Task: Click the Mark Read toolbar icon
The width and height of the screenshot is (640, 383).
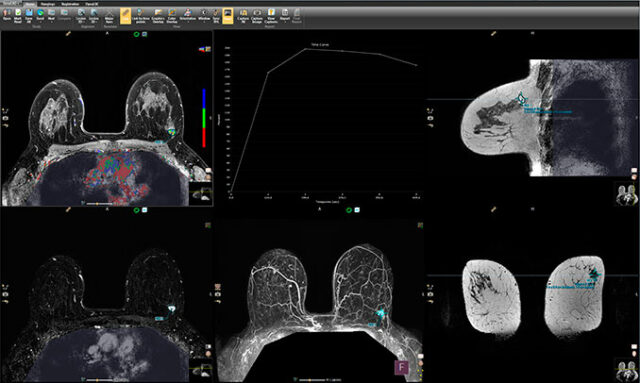Action: coord(18,16)
